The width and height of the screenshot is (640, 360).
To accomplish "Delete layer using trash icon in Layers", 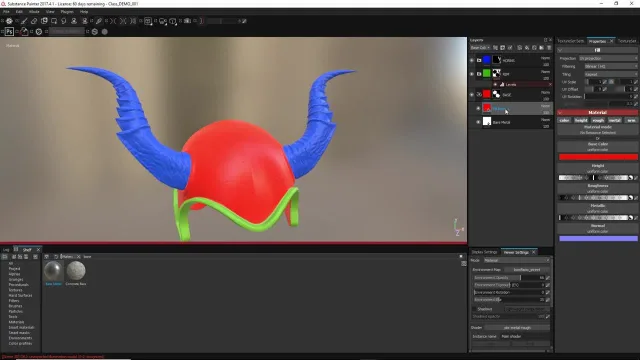I will (x=549, y=48).
